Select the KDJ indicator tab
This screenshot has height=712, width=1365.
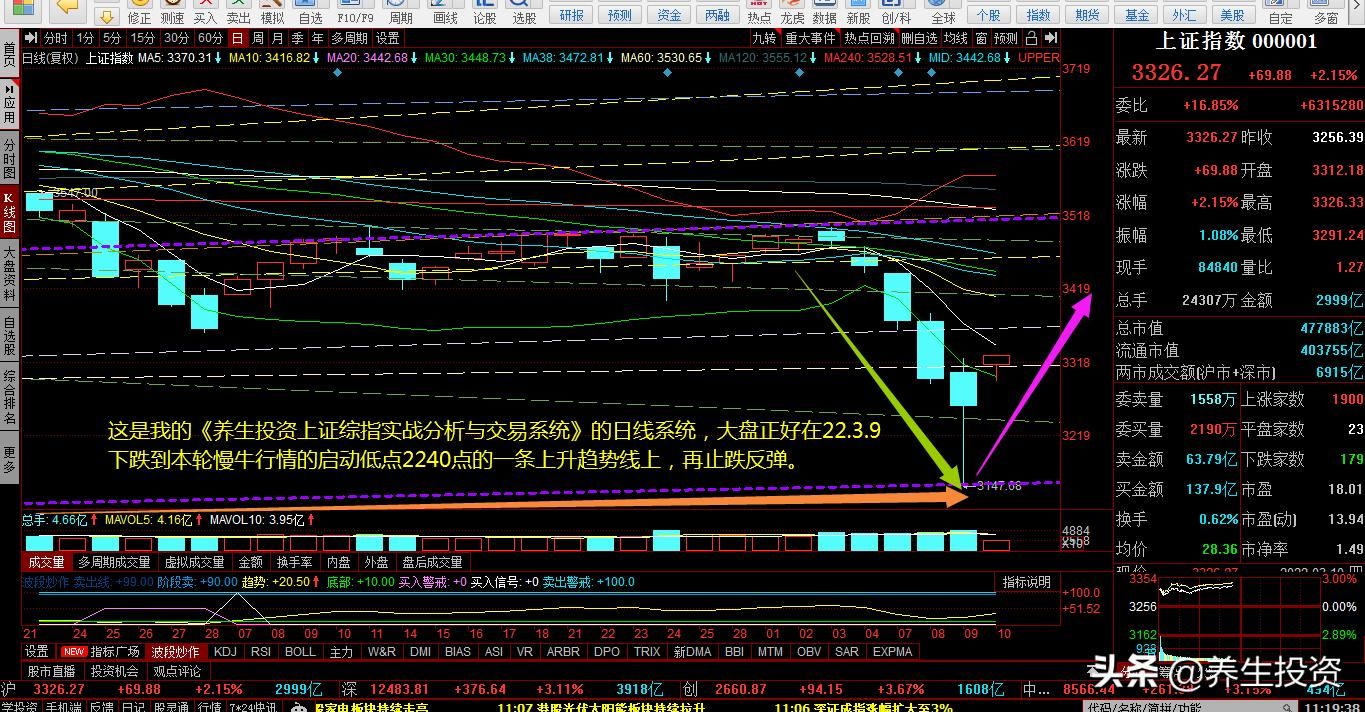(x=225, y=651)
